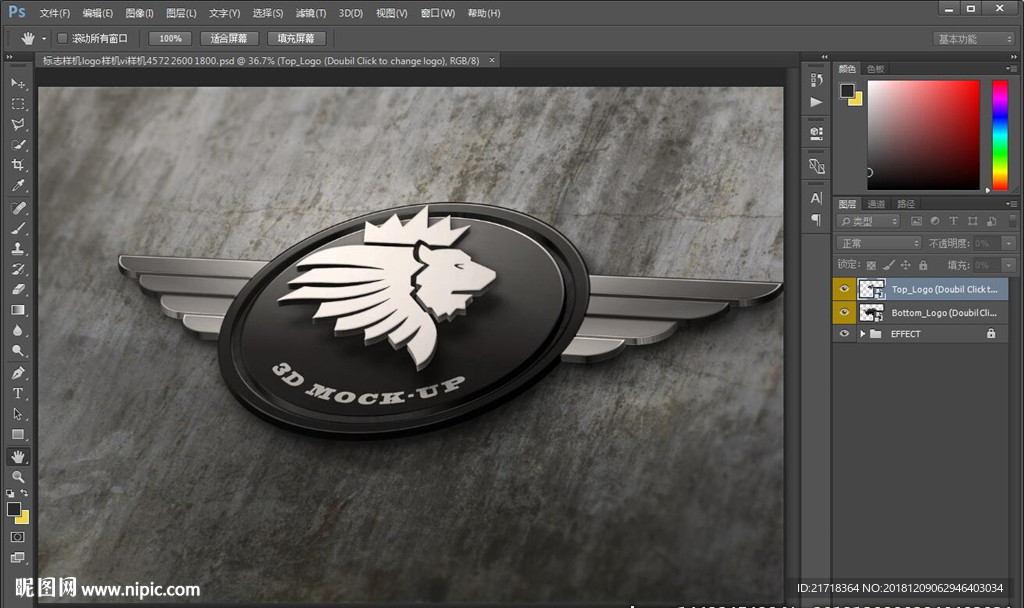Select the Clone Stamp tool
Viewport: 1024px width, 608px height.
click(18, 249)
